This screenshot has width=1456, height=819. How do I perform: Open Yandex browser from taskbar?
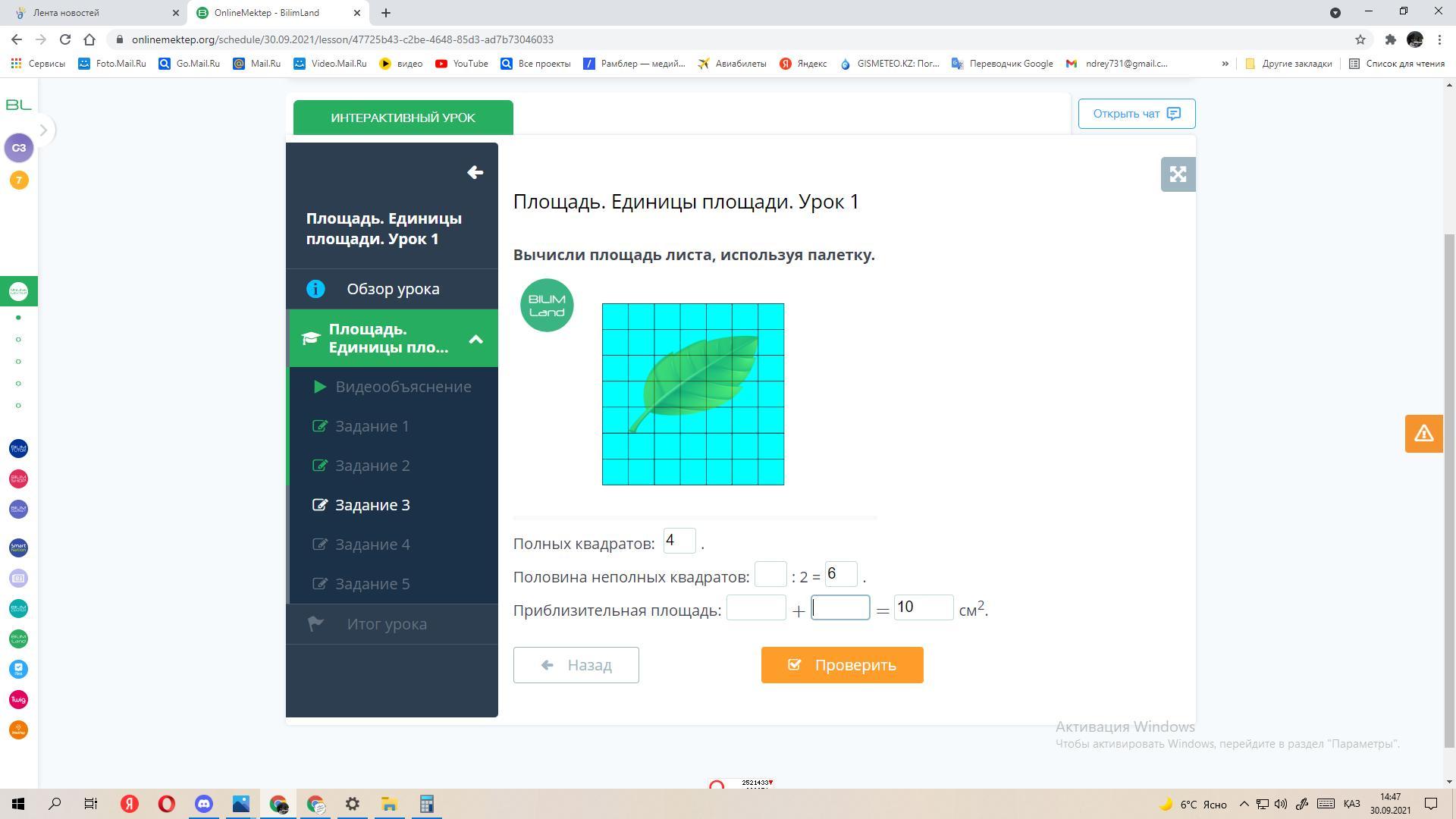click(130, 804)
